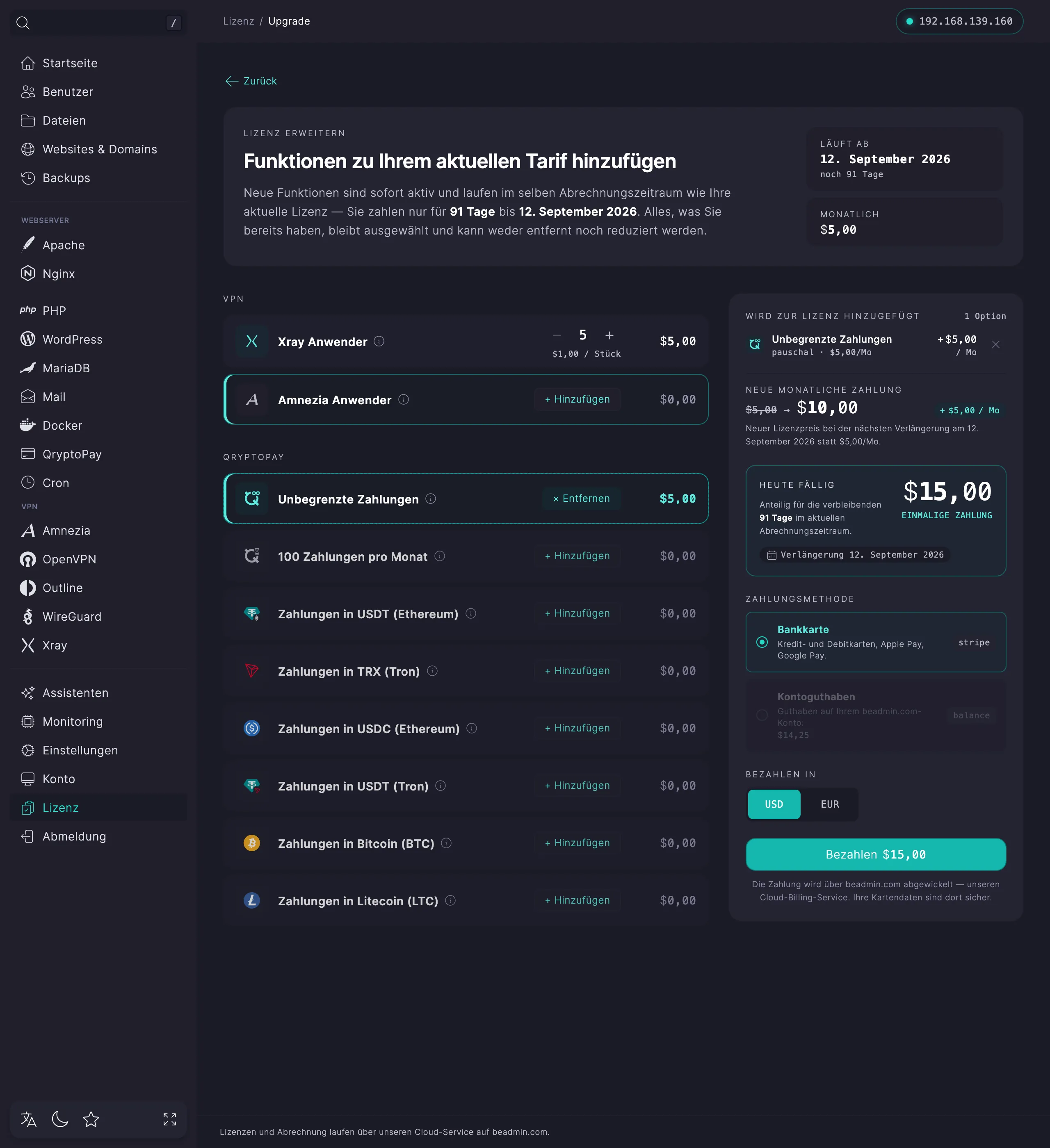Open MariaDB in the sidebar
Image resolution: width=1050 pixels, height=1148 pixels.
[98, 368]
